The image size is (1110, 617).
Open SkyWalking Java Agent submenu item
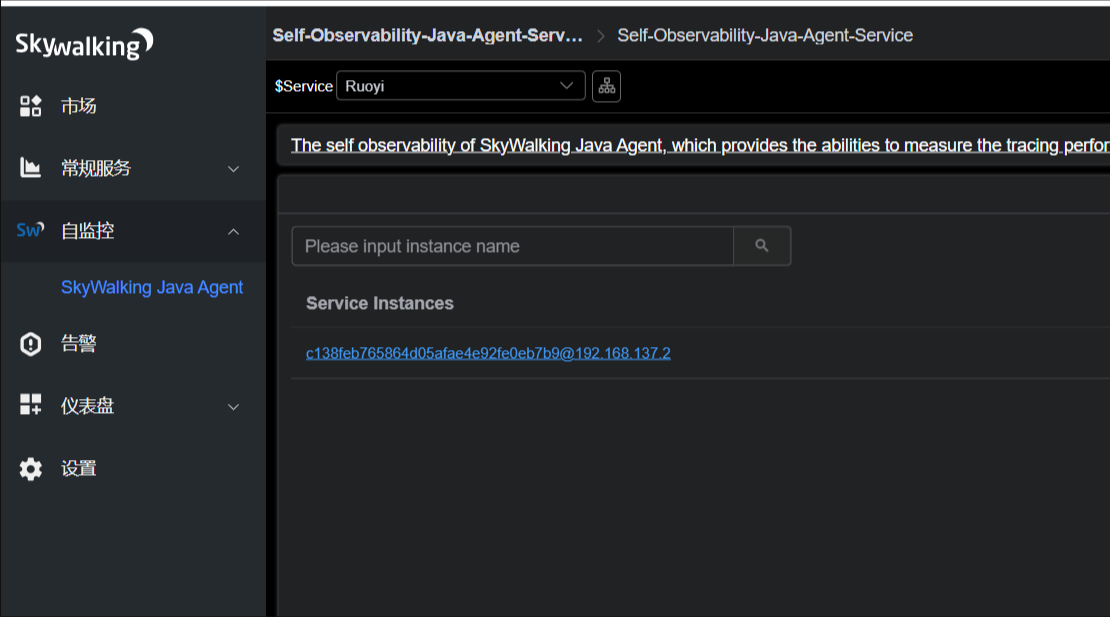point(151,287)
